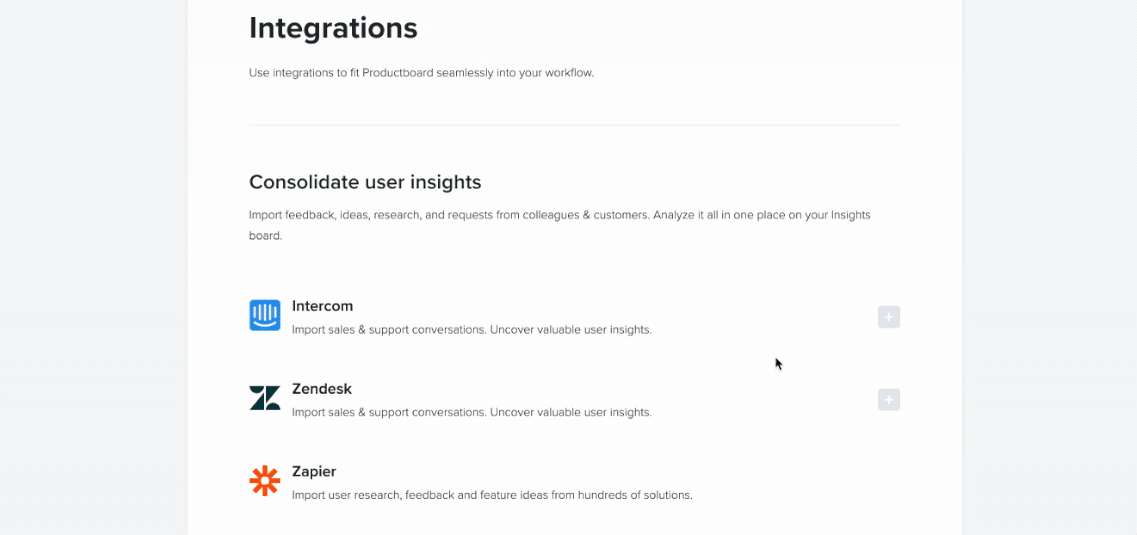1137x535 pixels.
Task: Click the 'Import feedback, ideas, research' paragraph
Action: [x=560, y=225]
